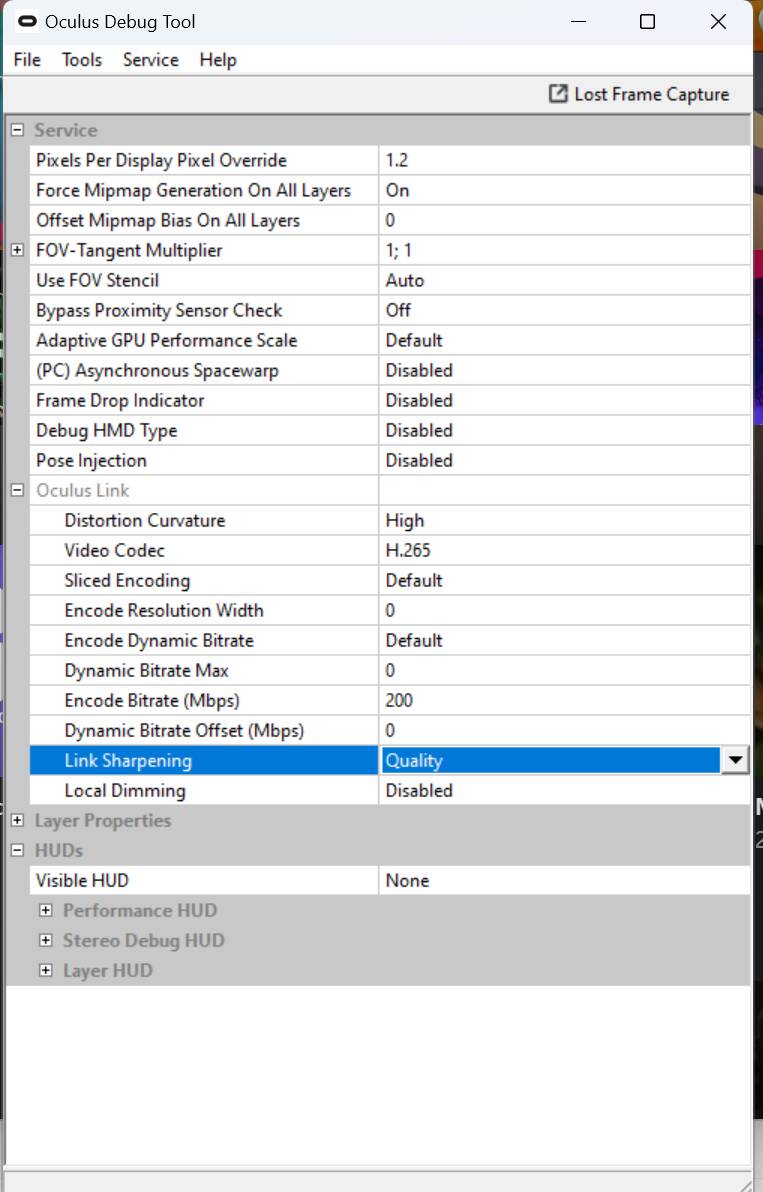Screen dimensions: 763x1192
Task: Collapse the Oculus Link group
Action: click(x=17, y=490)
